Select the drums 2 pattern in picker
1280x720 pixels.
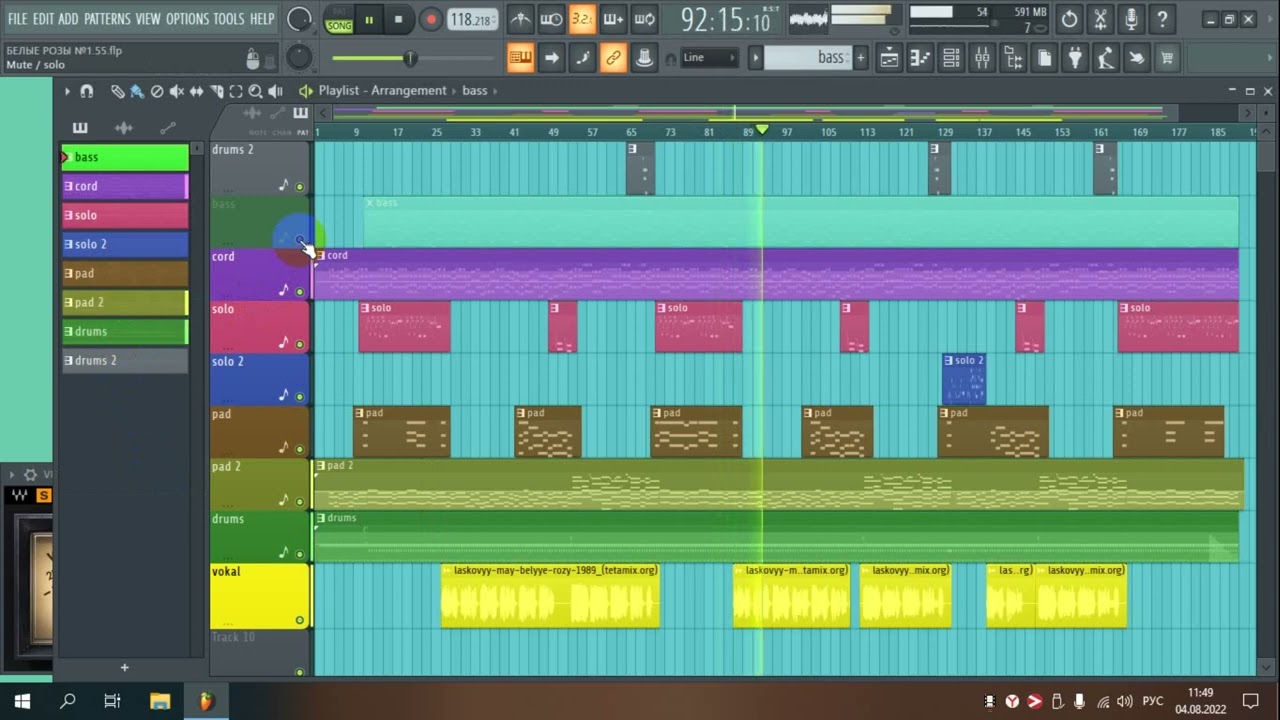pos(125,360)
